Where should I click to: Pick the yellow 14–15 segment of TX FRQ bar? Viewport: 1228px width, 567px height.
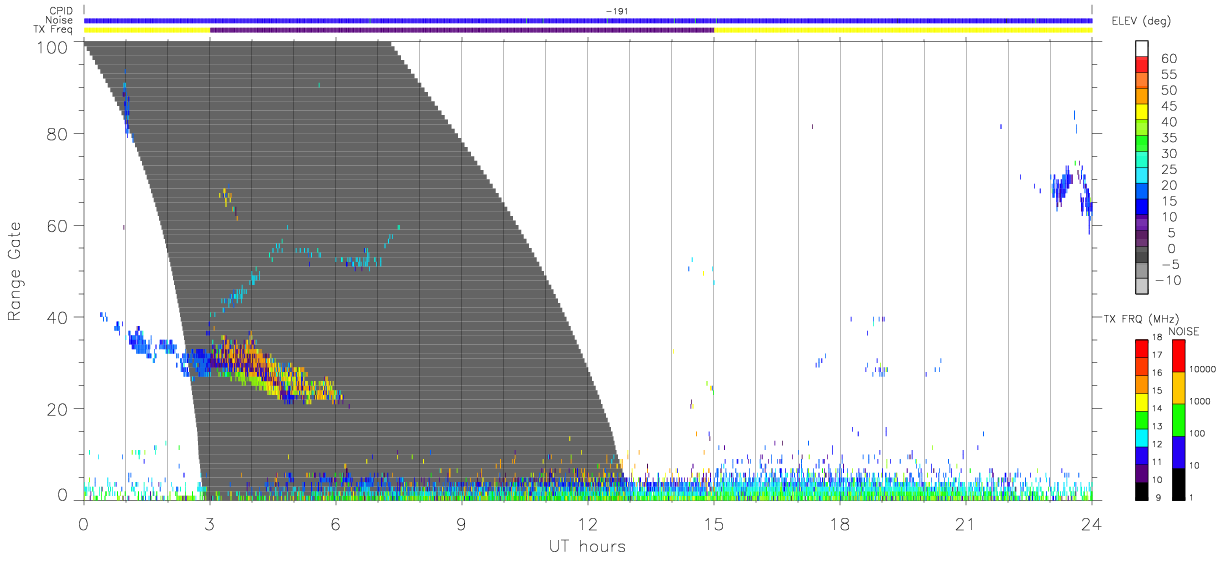click(x=1142, y=401)
